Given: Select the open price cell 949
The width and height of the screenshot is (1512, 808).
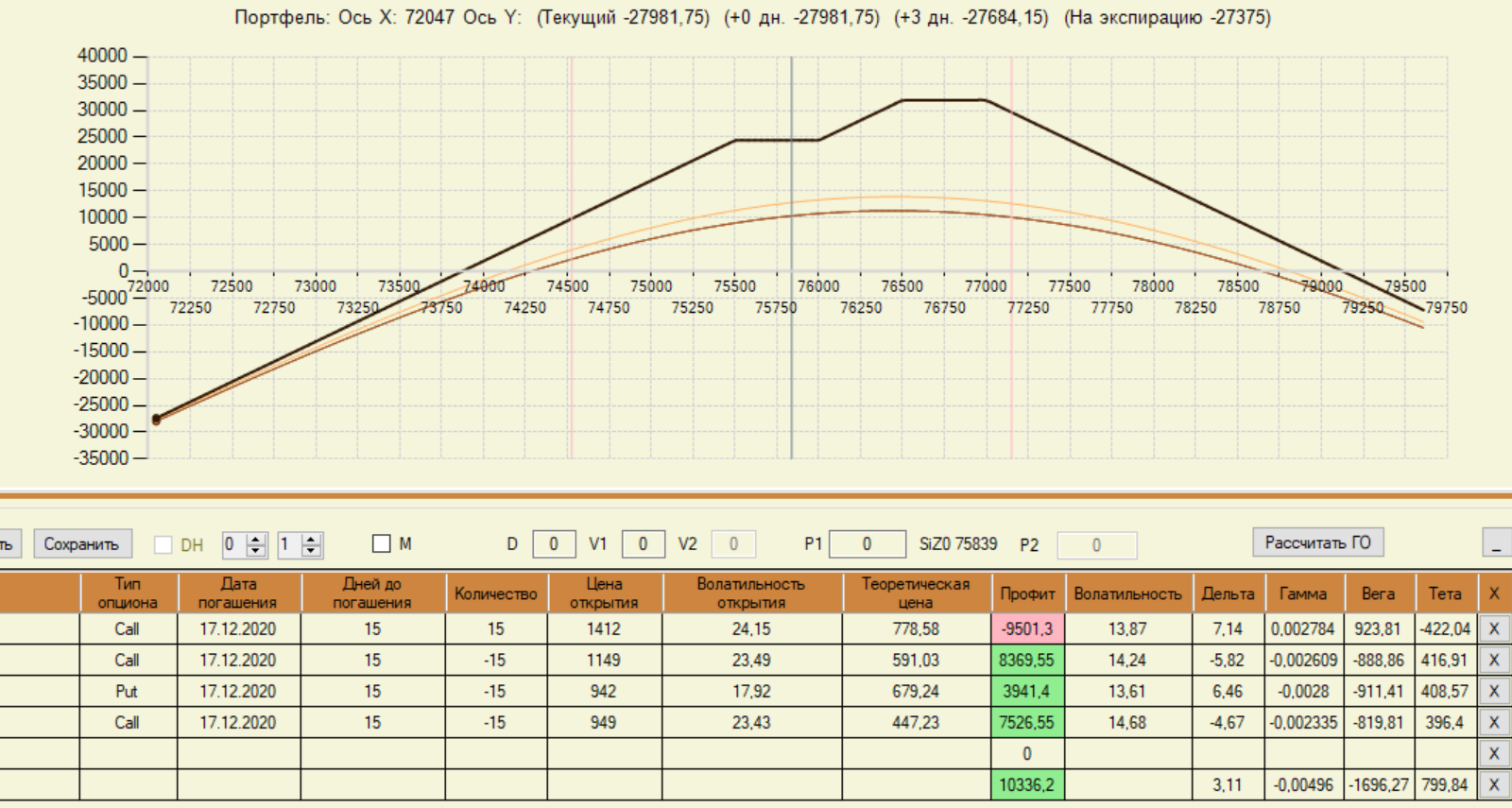Looking at the screenshot, I should pyautogui.click(x=604, y=722).
